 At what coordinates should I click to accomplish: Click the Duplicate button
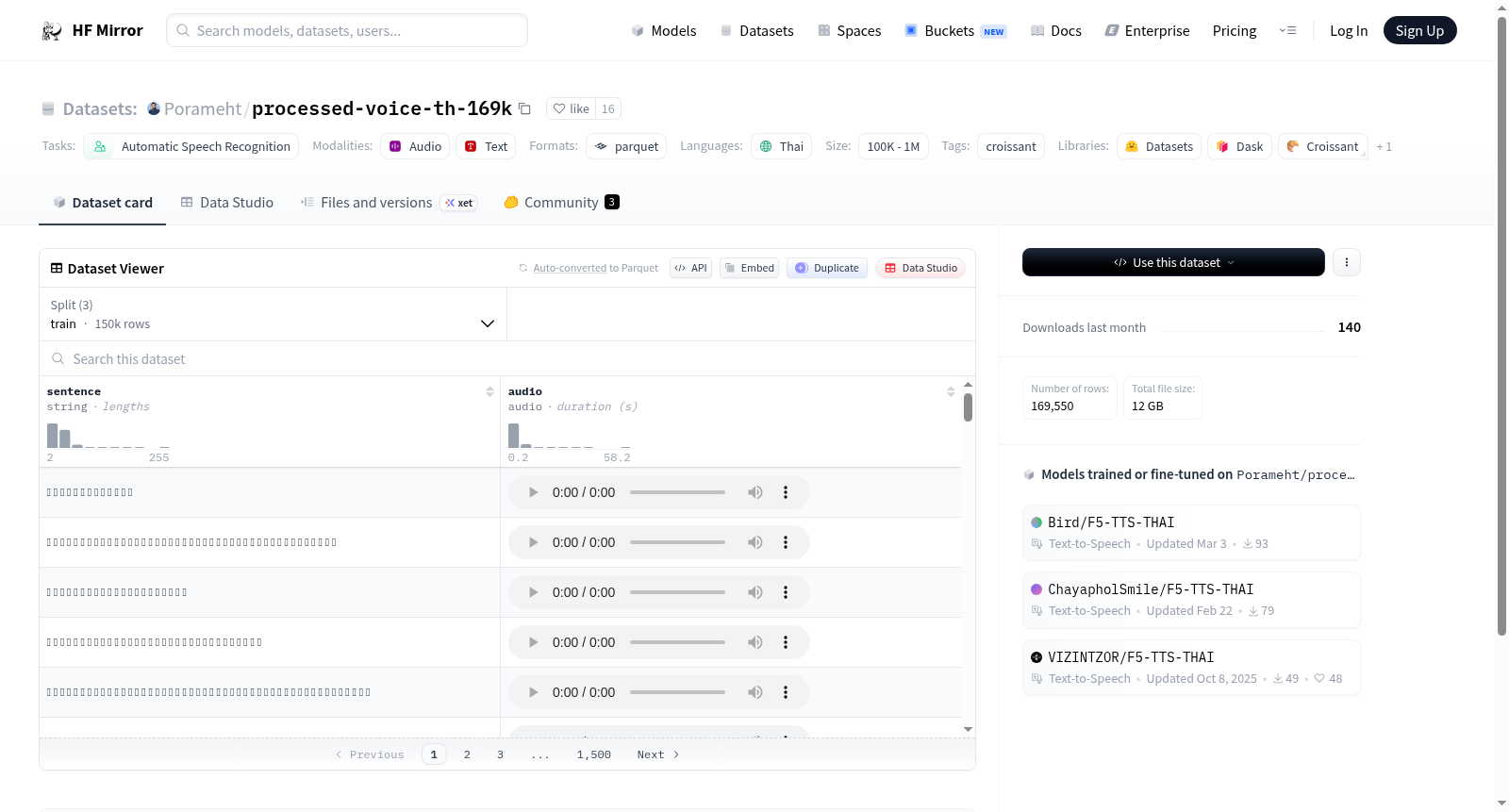827,268
